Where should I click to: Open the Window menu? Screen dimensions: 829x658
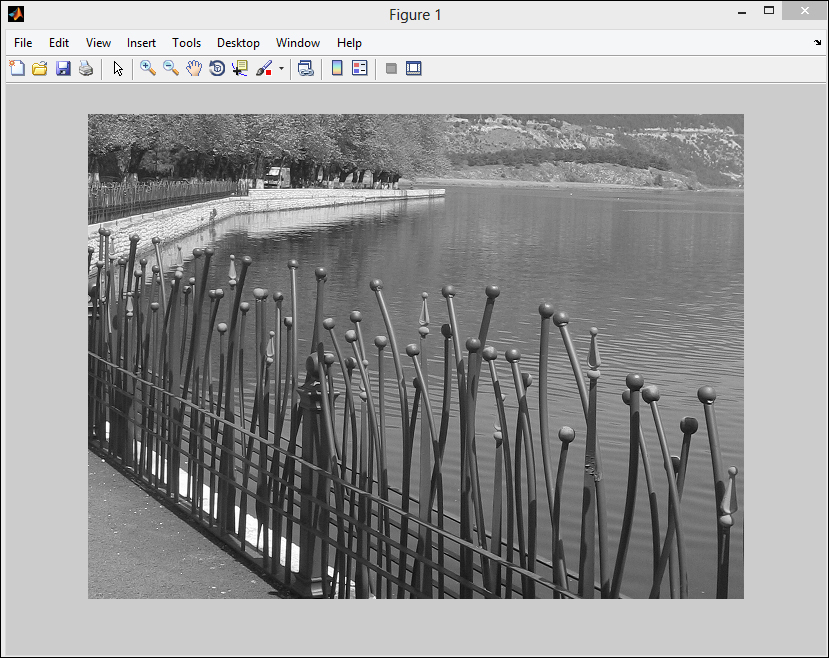tap(298, 43)
